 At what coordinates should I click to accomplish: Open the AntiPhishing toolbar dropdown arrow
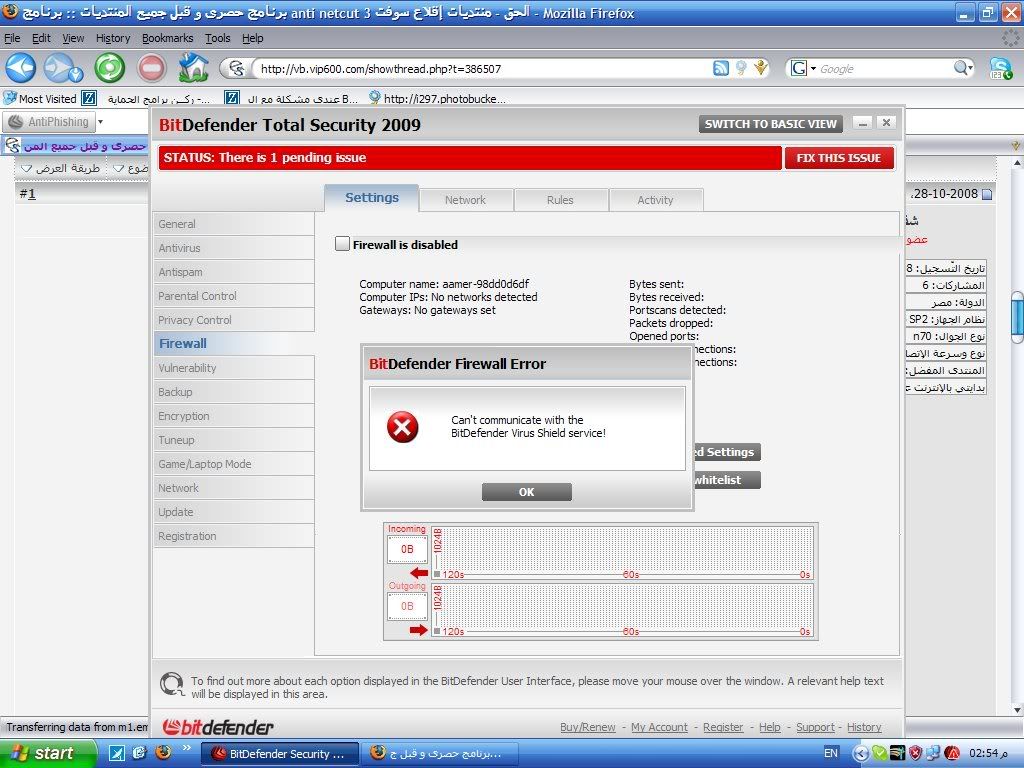click(100, 122)
